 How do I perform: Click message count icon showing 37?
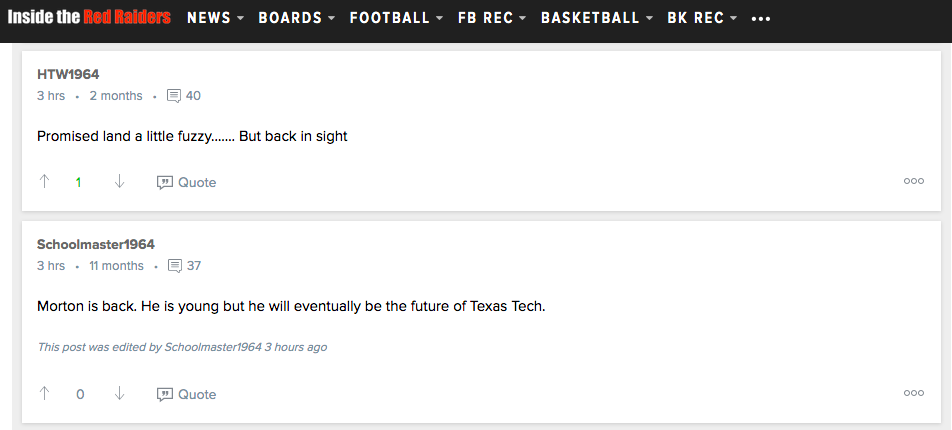(174, 266)
